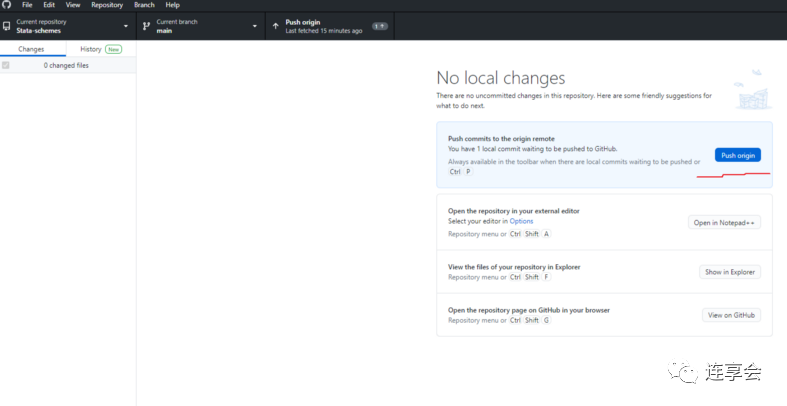Click the blue Push origin button
Image resolution: width=787 pixels, height=406 pixels.
tap(738, 155)
